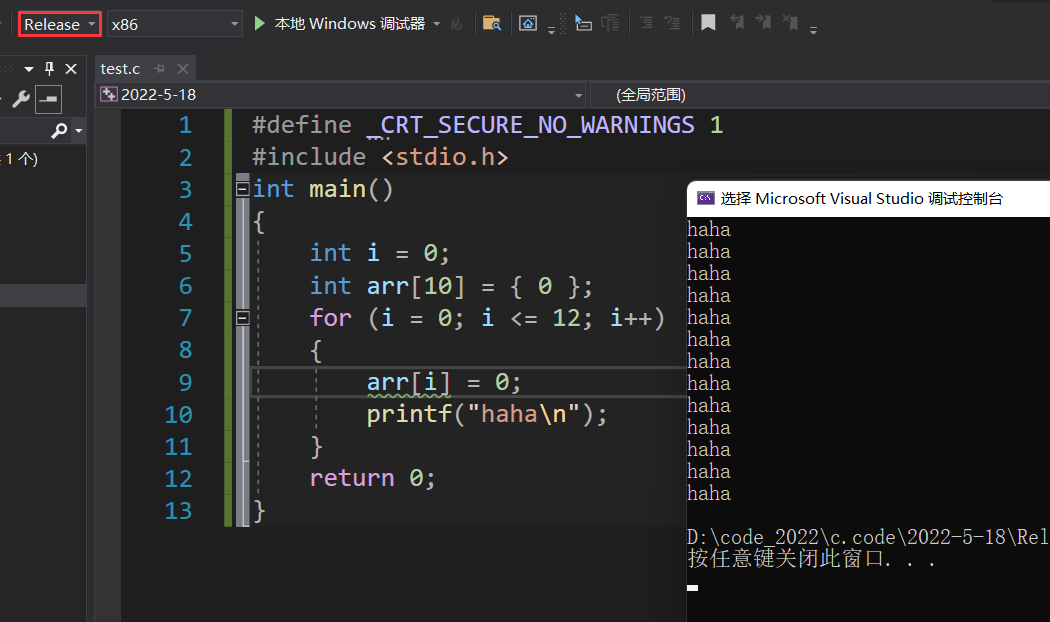Close the side panel

[71, 69]
